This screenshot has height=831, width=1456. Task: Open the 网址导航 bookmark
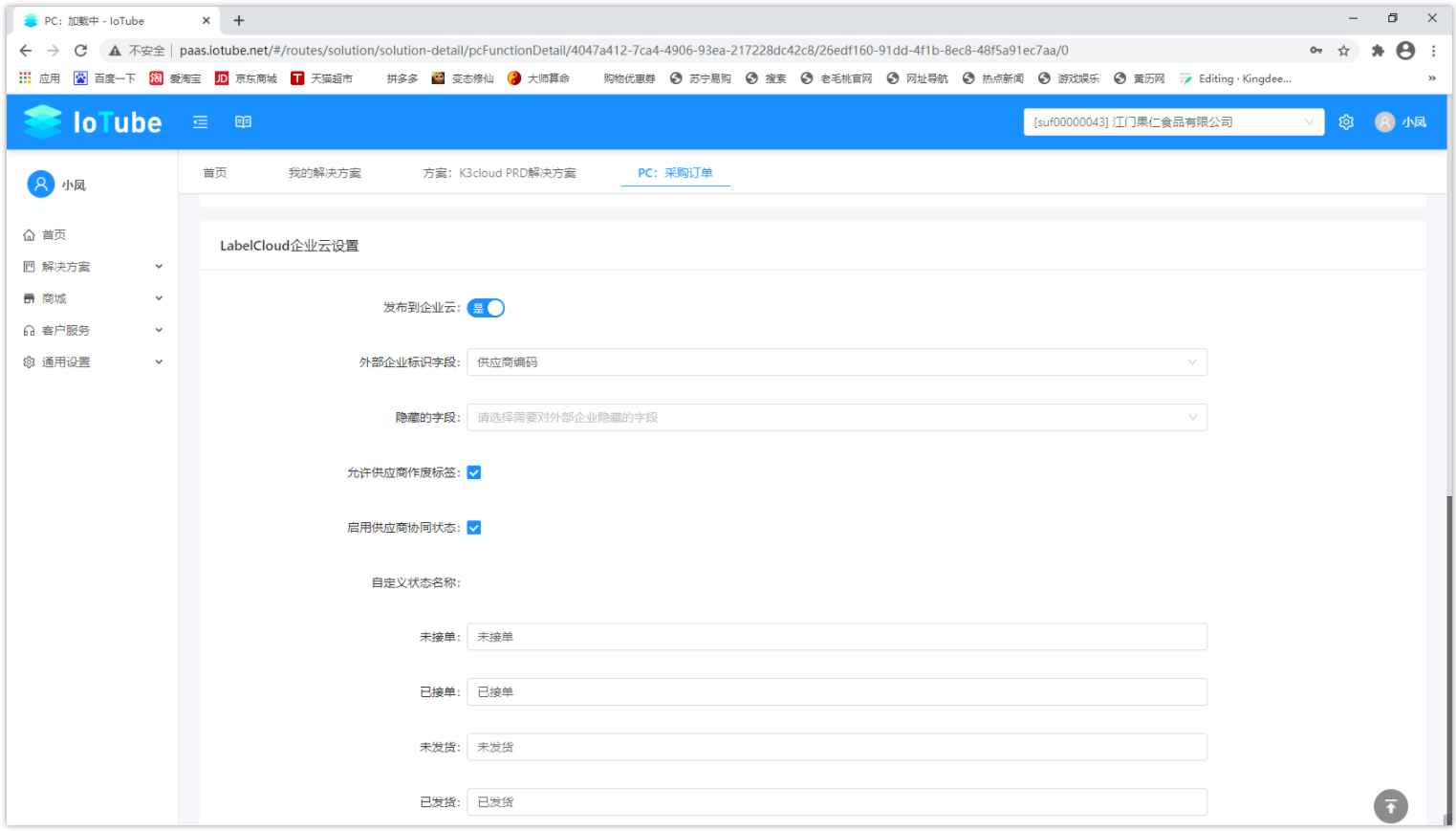(918, 78)
